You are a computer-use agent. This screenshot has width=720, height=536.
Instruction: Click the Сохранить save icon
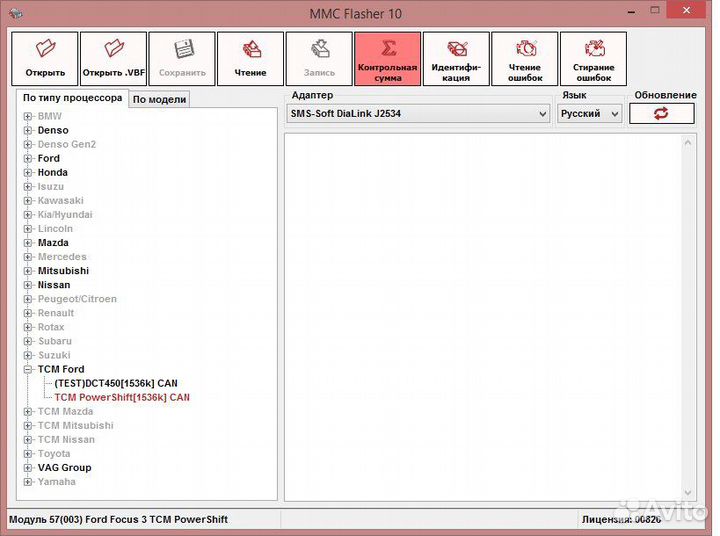182,58
